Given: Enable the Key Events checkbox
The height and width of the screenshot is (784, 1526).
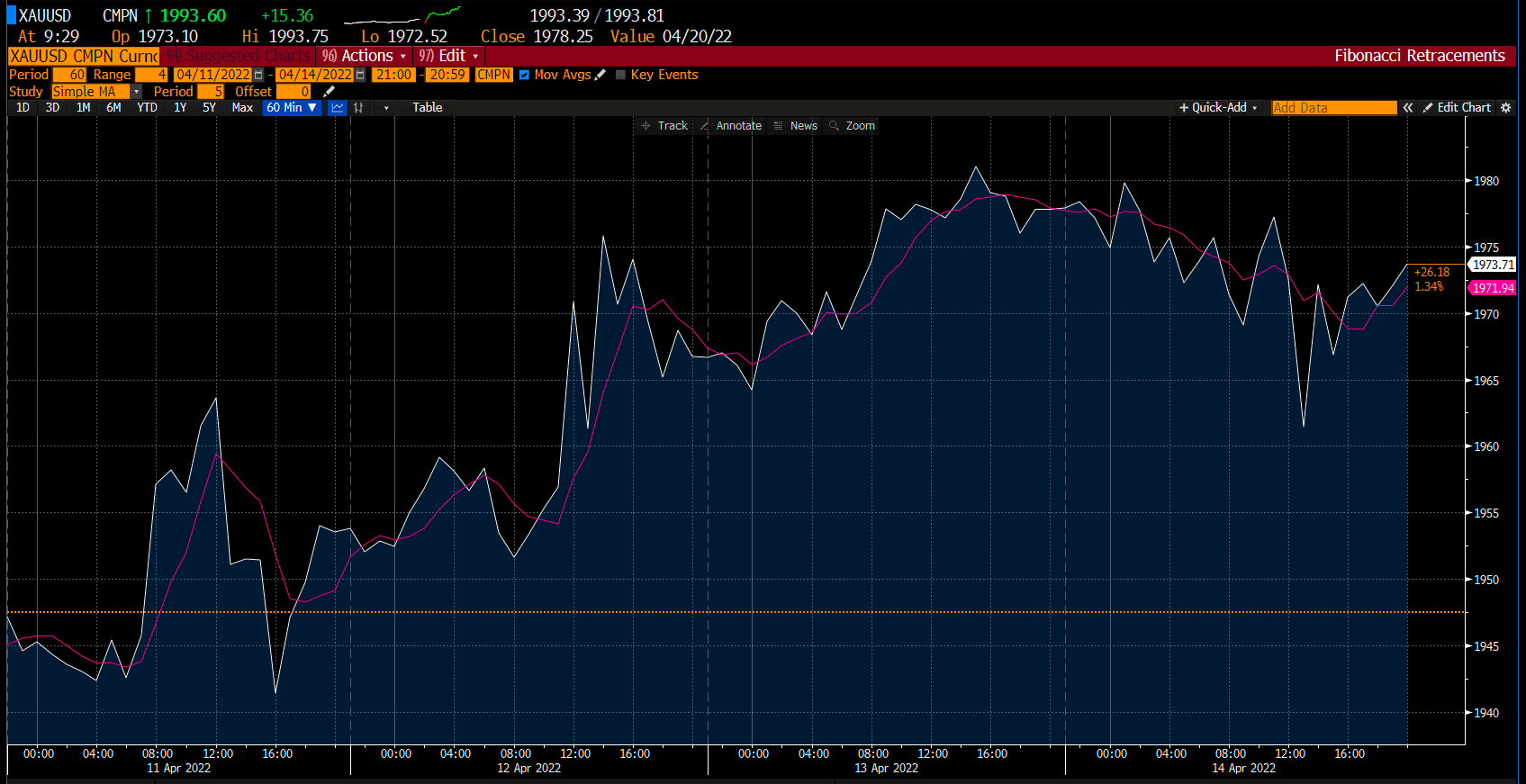Looking at the screenshot, I should pos(620,75).
